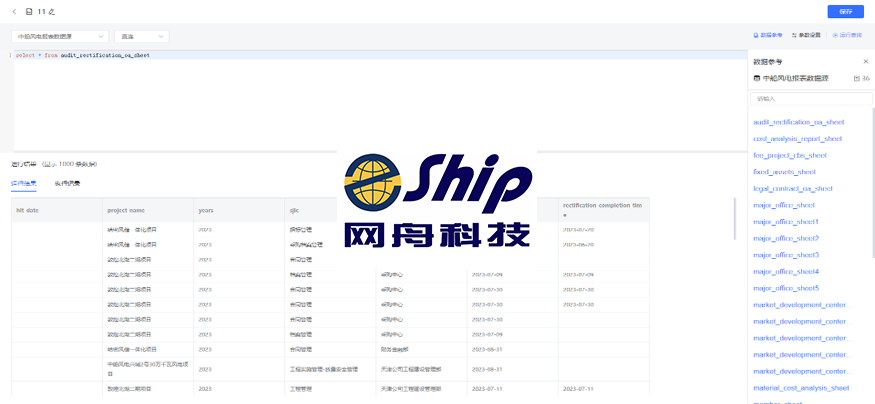Screen dimensions: 875x404
Task: Click the document icon before title 11
Action: point(29,11)
